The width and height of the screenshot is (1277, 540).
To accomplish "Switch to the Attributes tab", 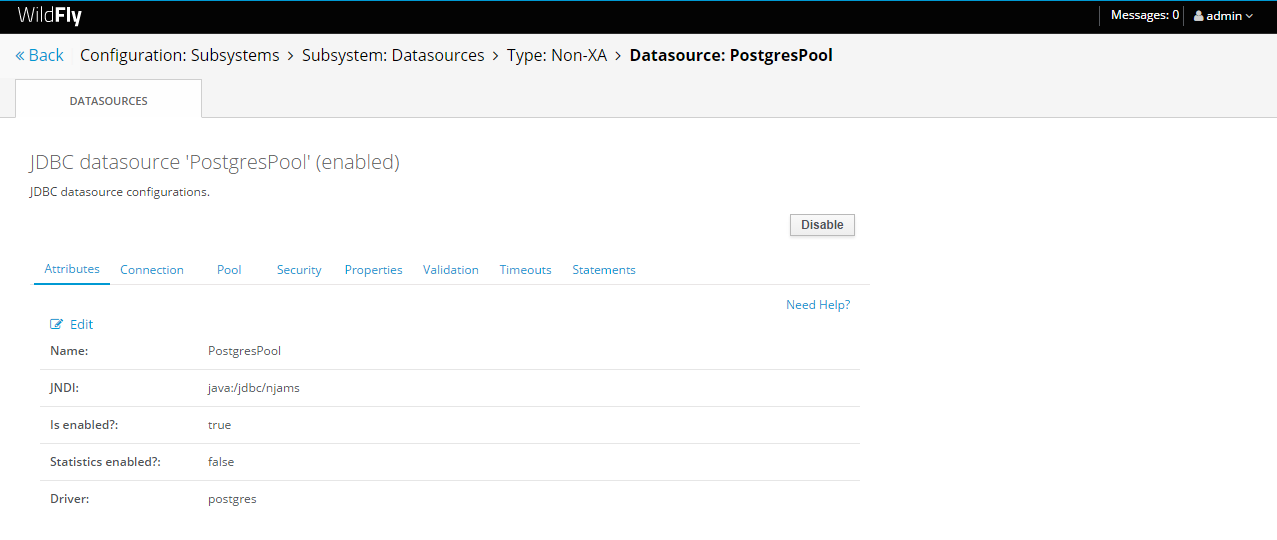I will pos(72,269).
